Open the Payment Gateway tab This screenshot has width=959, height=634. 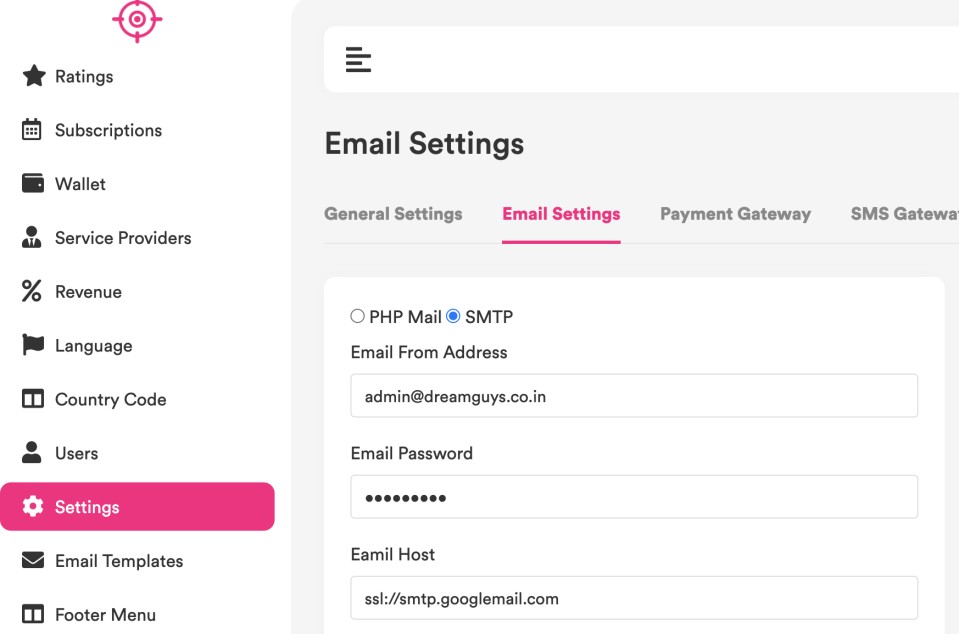click(x=735, y=214)
